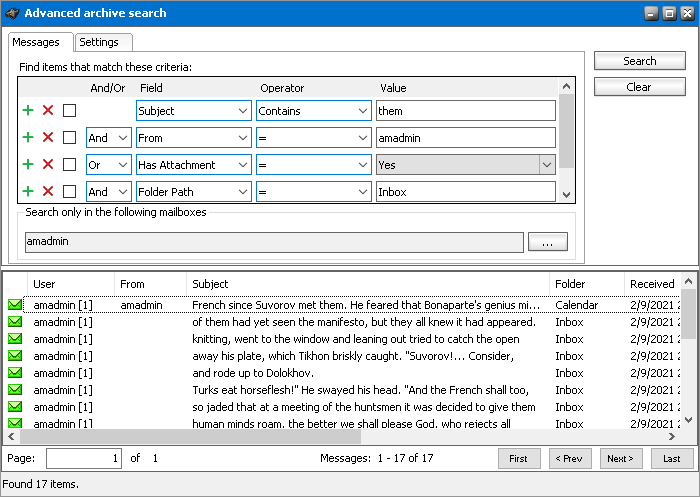Delete the Has Attachment criterion row
Image resolution: width=700 pixels, height=497 pixels.
pyautogui.click(x=48, y=165)
